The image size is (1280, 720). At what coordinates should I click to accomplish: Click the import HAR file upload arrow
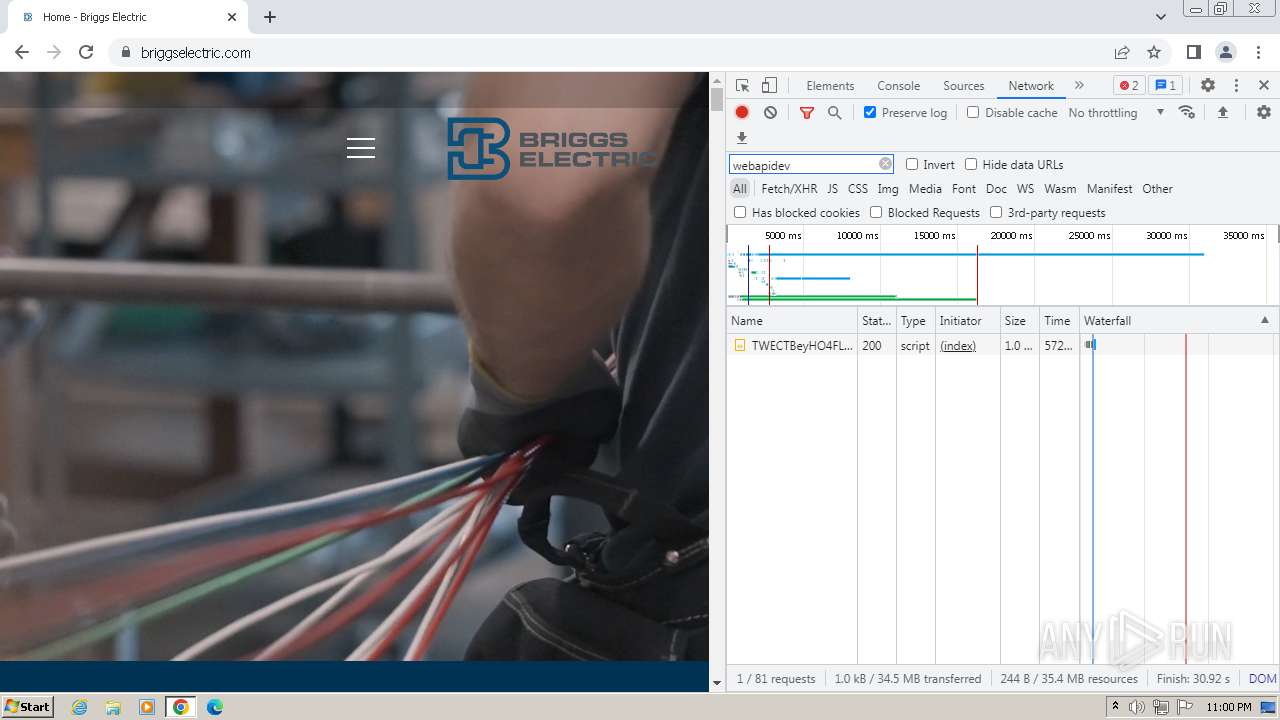(x=1222, y=113)
